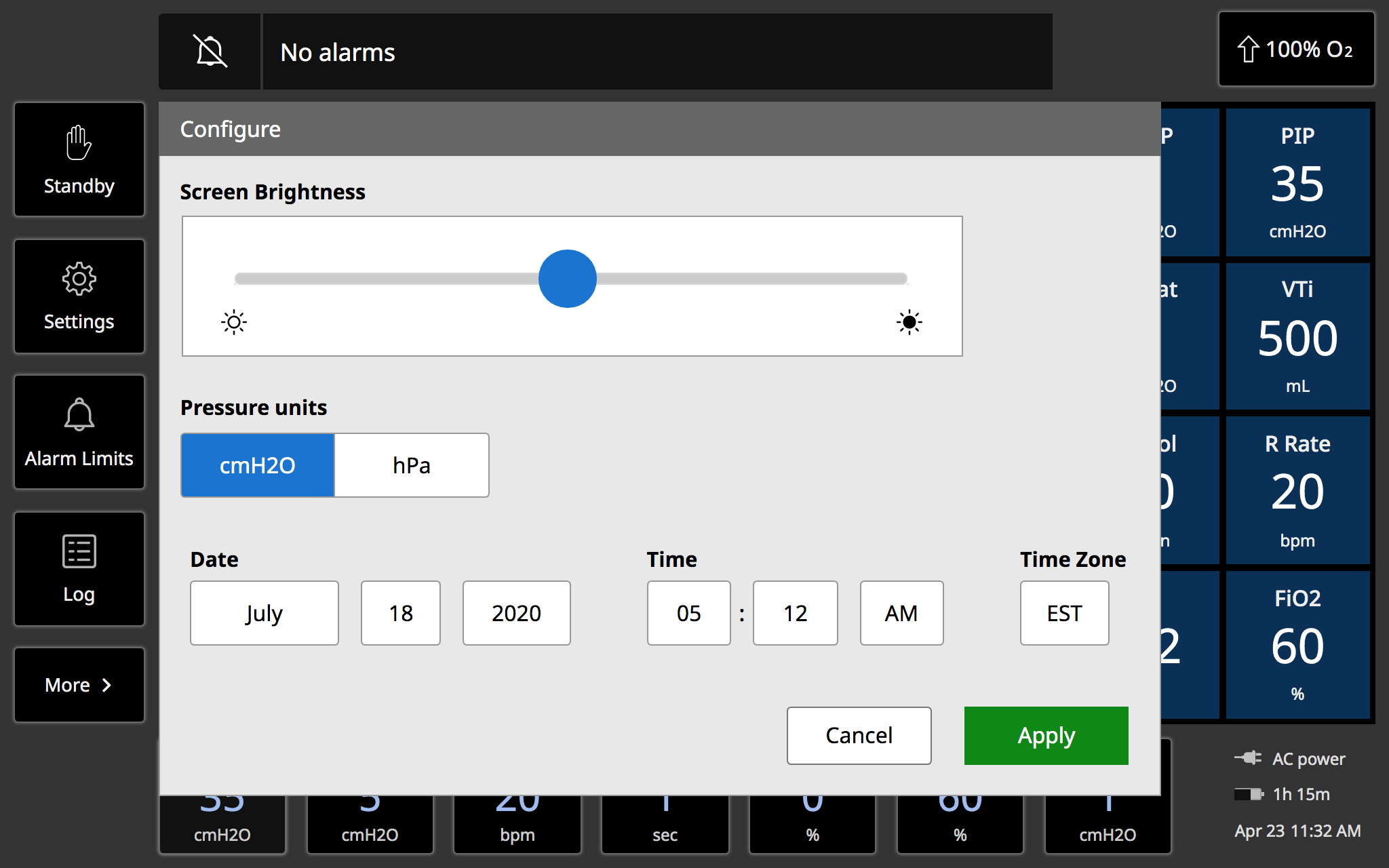Click the Screen Brightness slider handle

568,279
